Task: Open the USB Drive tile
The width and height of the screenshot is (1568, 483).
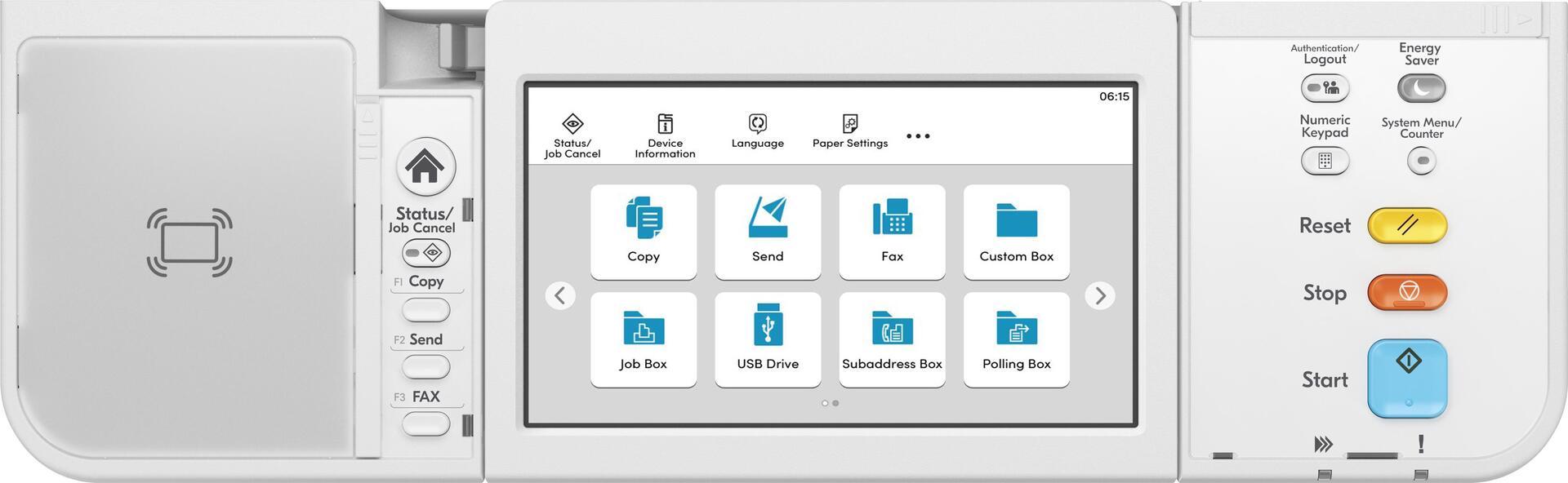Action: click(768, 339)
